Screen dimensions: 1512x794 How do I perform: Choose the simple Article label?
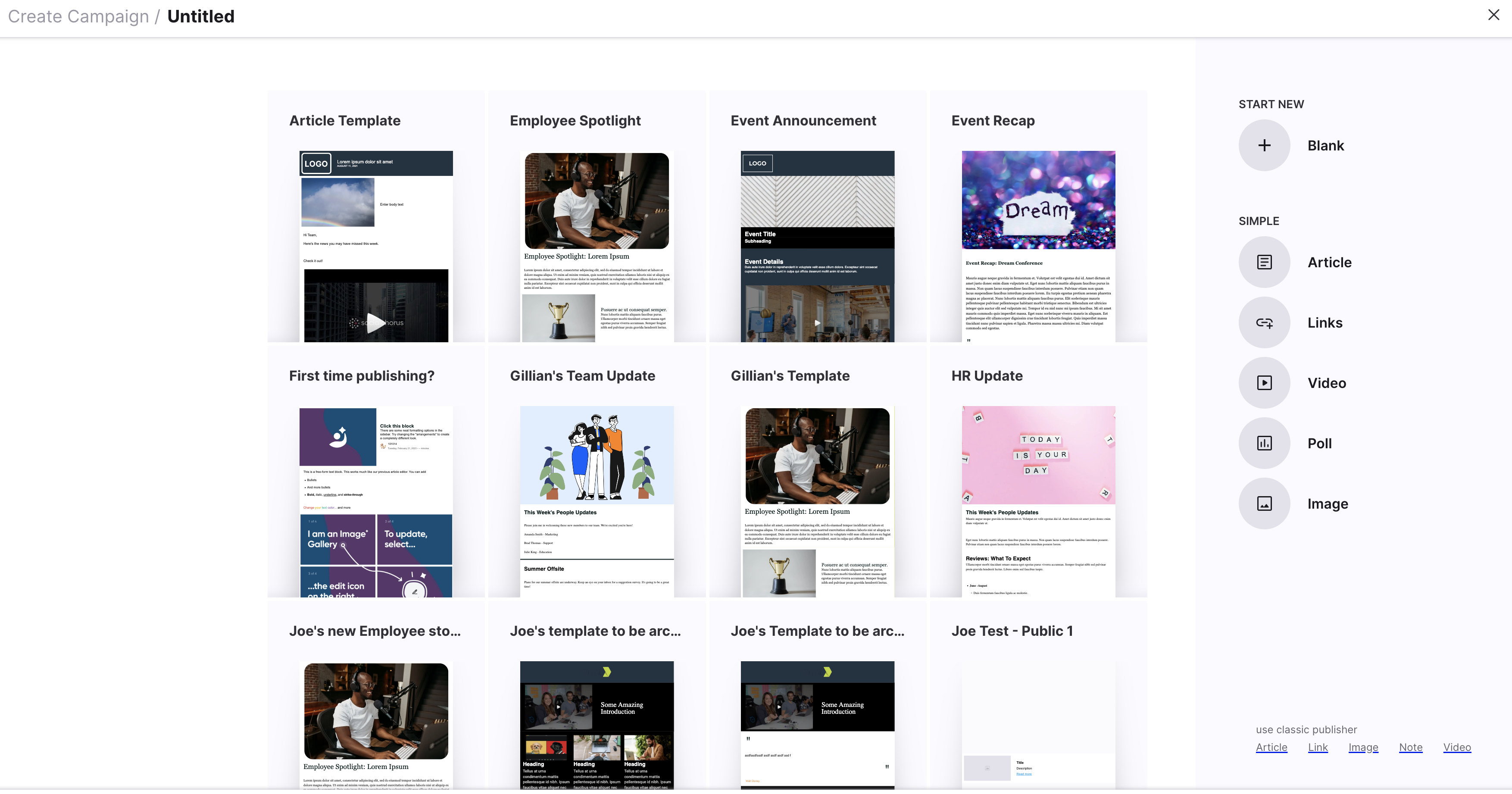point(1329,263)
